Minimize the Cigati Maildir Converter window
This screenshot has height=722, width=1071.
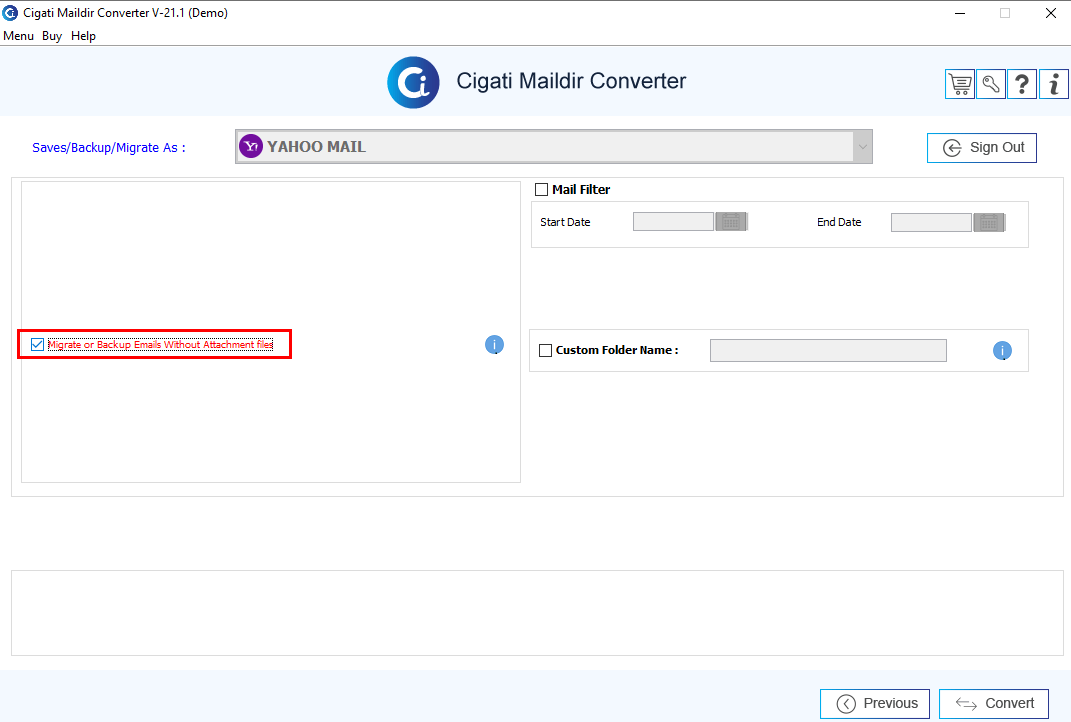tap(960, 13)
